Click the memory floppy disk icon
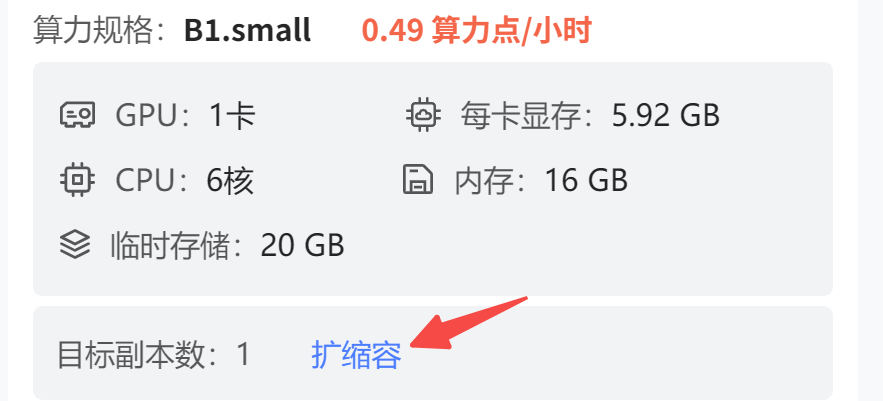Viewport: 883px width, 401px height. click(418, 180)
